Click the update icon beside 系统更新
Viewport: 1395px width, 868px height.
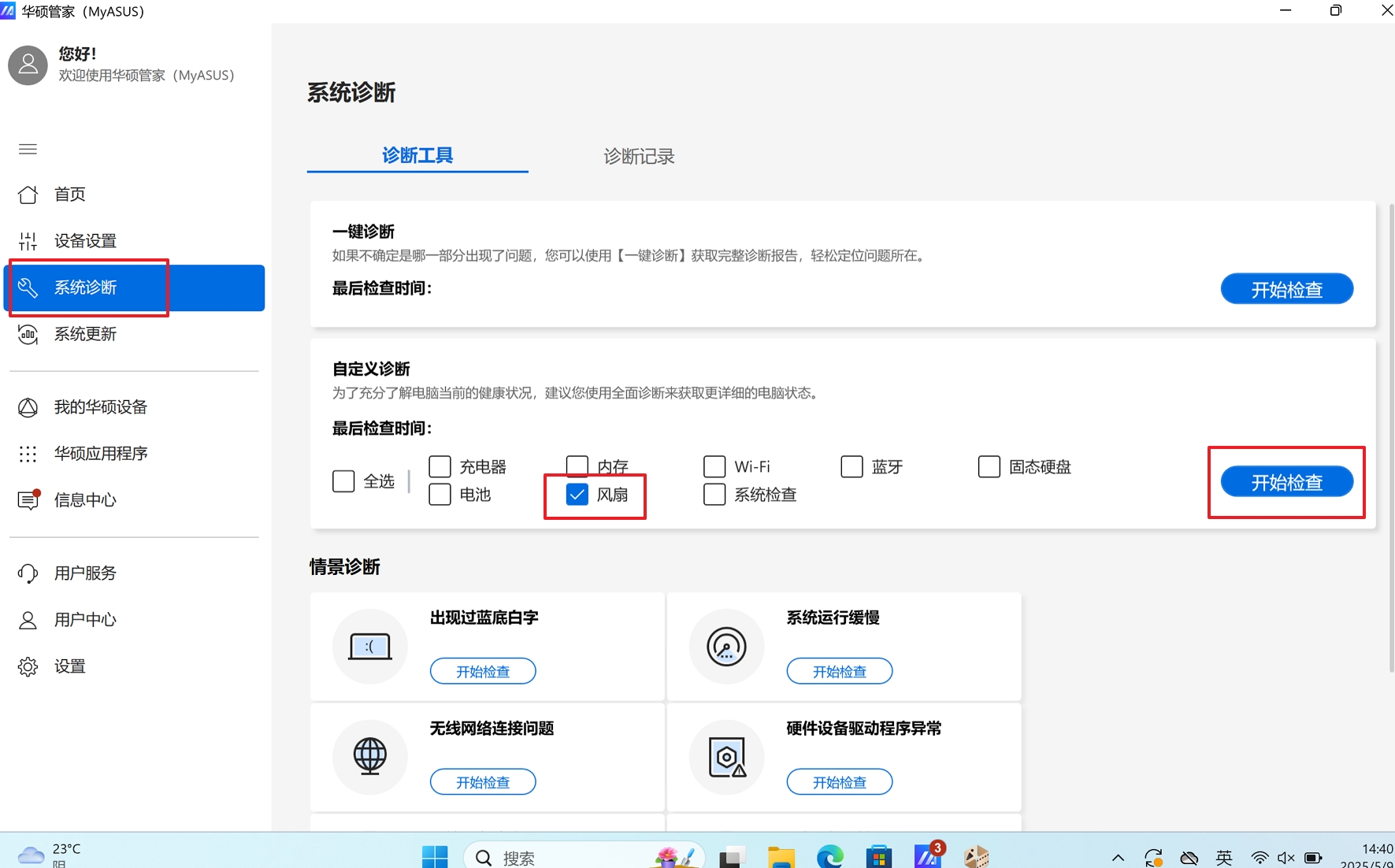pyautogui.click(x=28, y=334)
